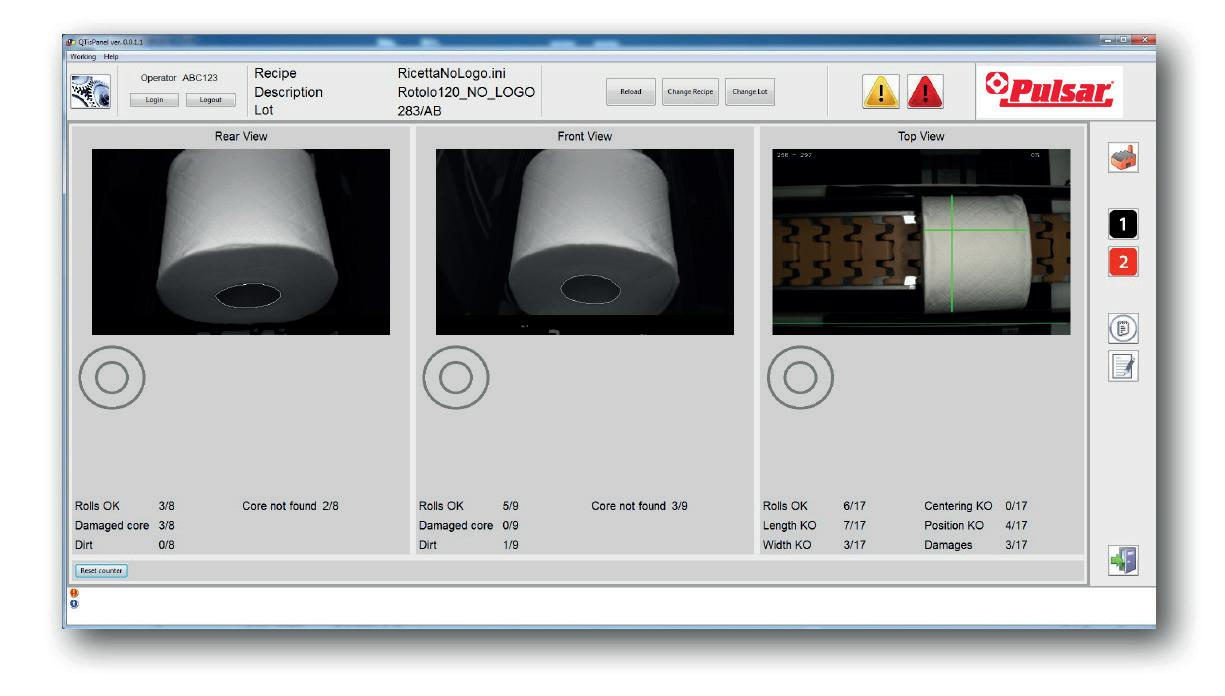The height and width of the screenshot is (696, 1225).
Task: Click the Front View panel title
Action: click(585, 136)
